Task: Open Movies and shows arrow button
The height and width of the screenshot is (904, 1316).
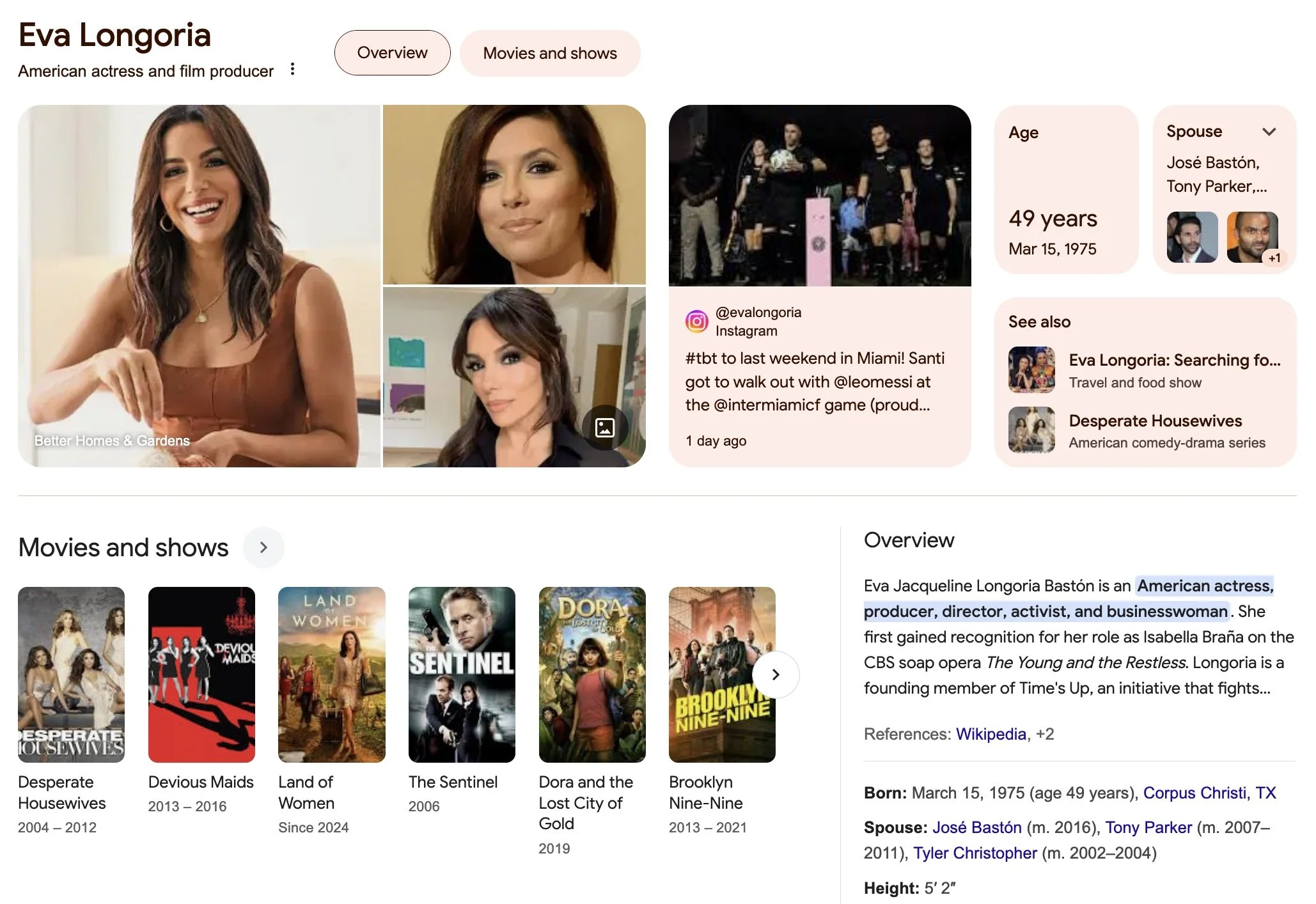Action: click(x=263, y=547)
